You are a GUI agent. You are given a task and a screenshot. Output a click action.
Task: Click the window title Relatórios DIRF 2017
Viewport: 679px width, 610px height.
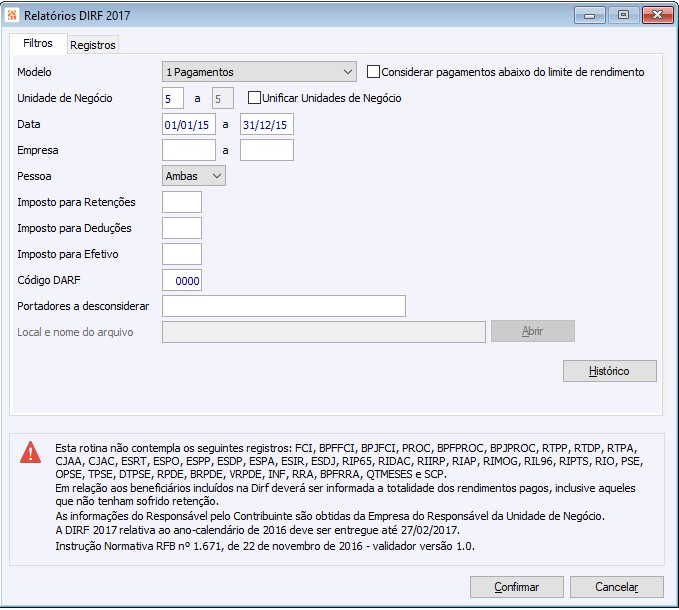tap(77, 16)
